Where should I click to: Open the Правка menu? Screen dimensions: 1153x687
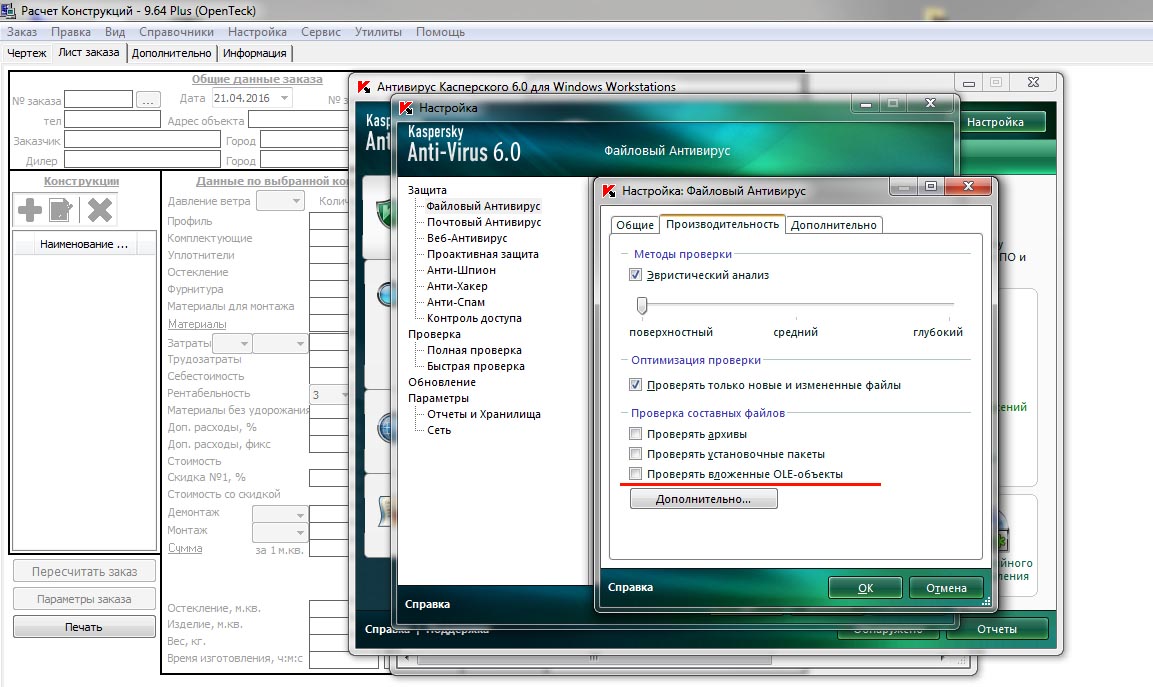71,32
